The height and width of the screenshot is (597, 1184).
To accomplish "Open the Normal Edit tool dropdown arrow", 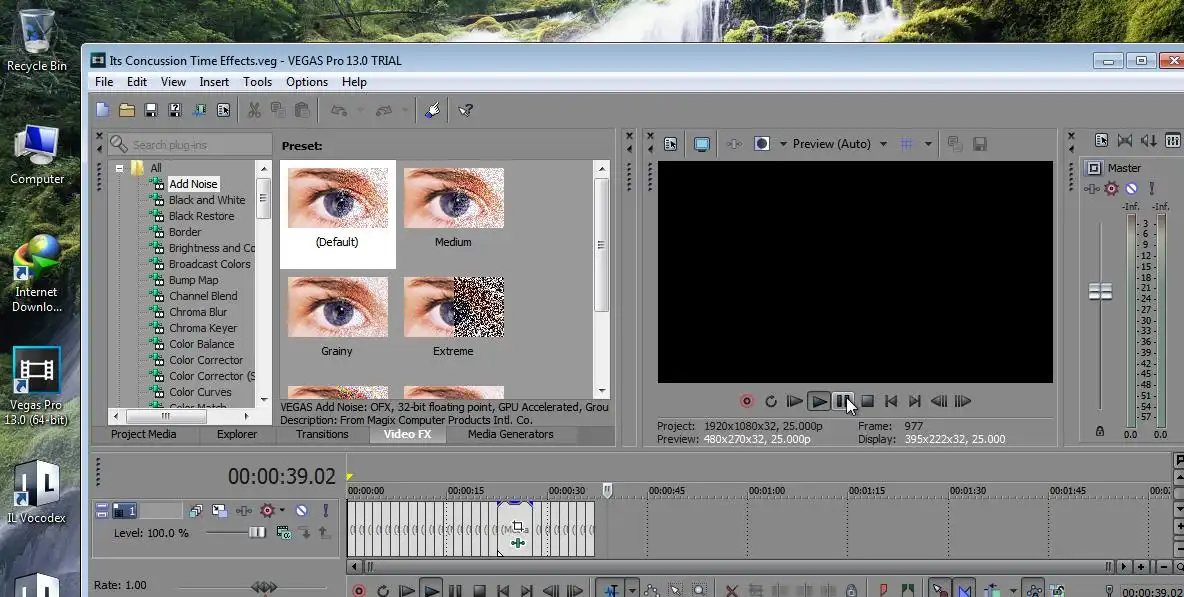I will pyautogui.click(x=632, y=591).
